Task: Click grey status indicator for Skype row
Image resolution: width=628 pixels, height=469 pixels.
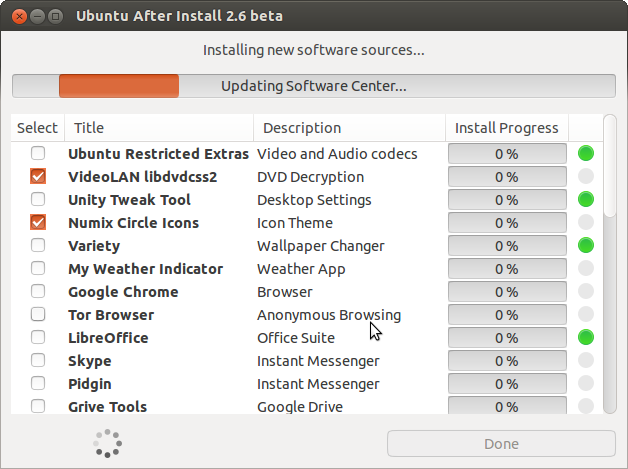Action: click(586, 360)
